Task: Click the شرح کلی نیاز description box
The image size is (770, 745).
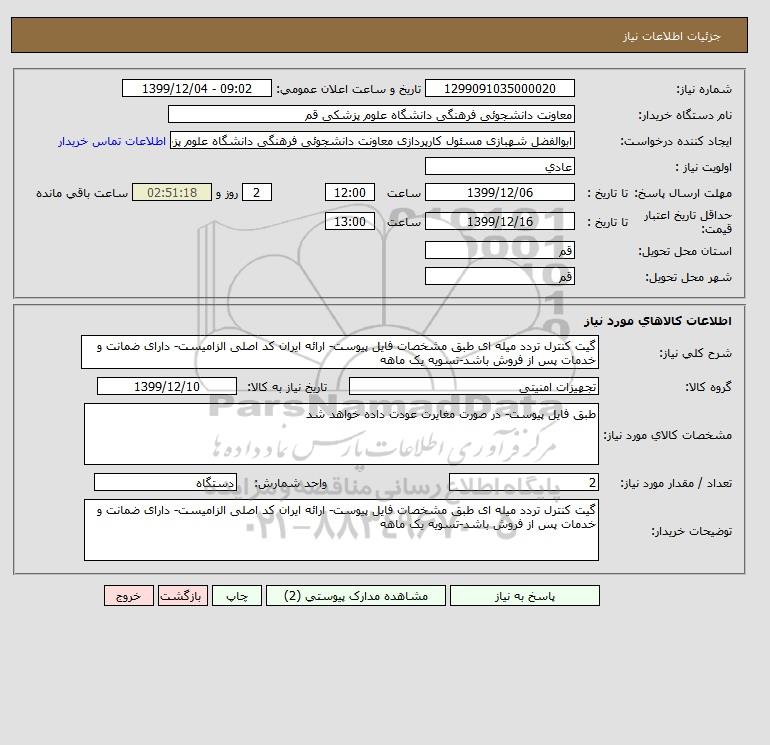Action: point(340,353)
